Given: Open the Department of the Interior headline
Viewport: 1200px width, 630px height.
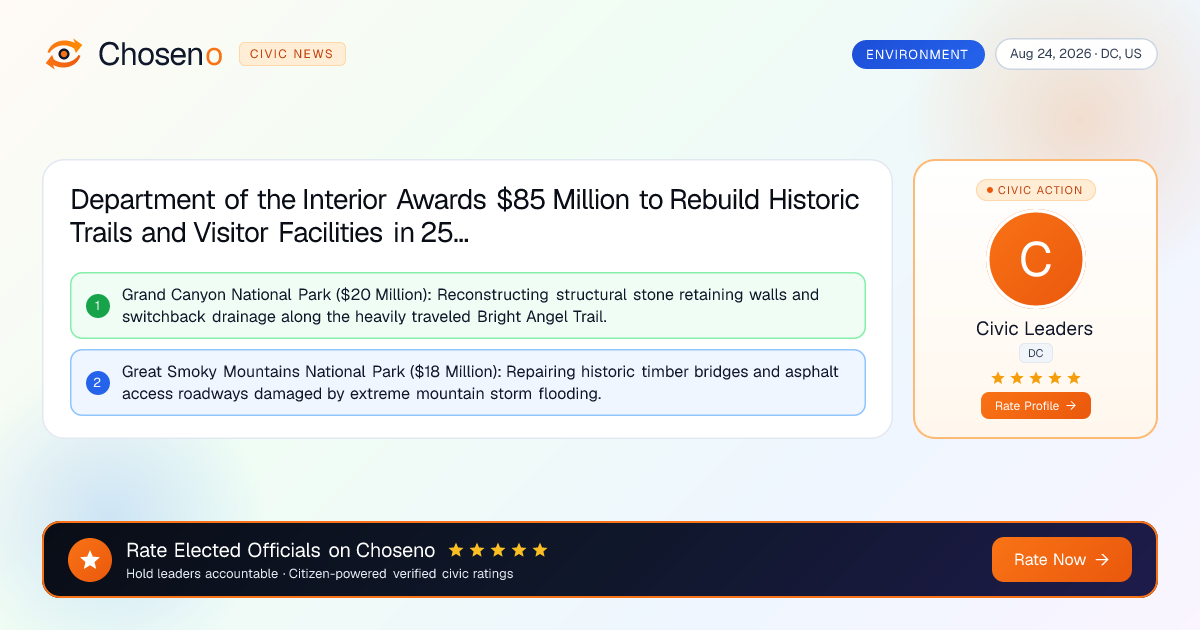Looking at the screenshot, I should click(465, 216).
